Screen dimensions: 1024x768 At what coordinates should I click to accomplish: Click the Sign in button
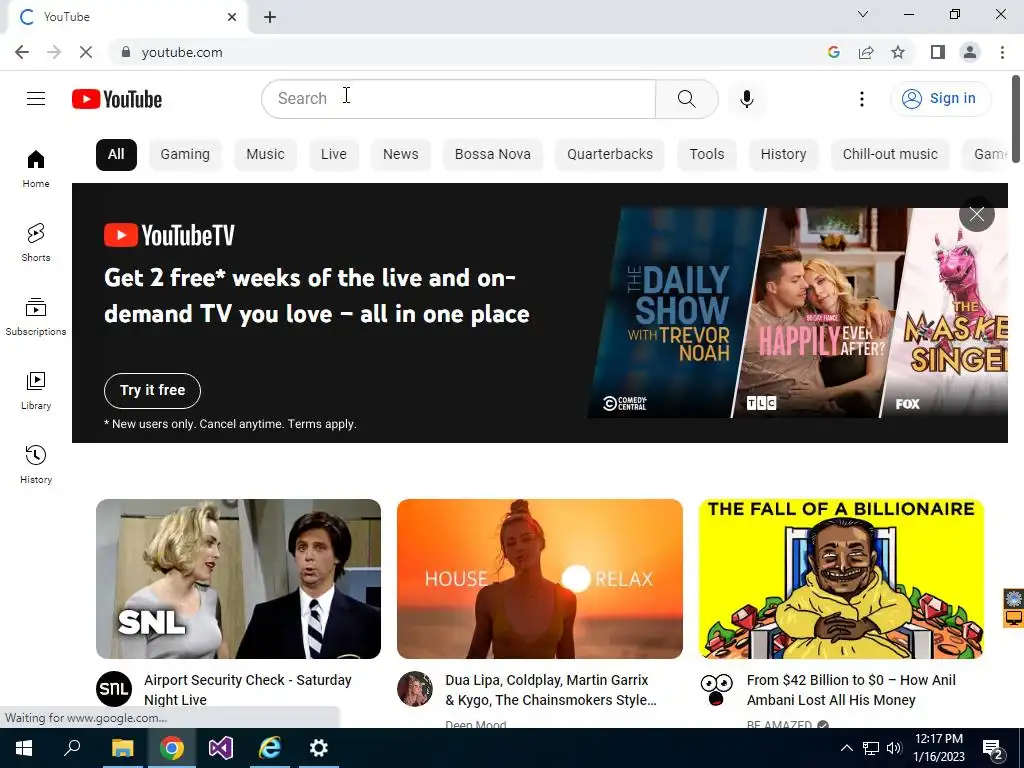(940, 99)
